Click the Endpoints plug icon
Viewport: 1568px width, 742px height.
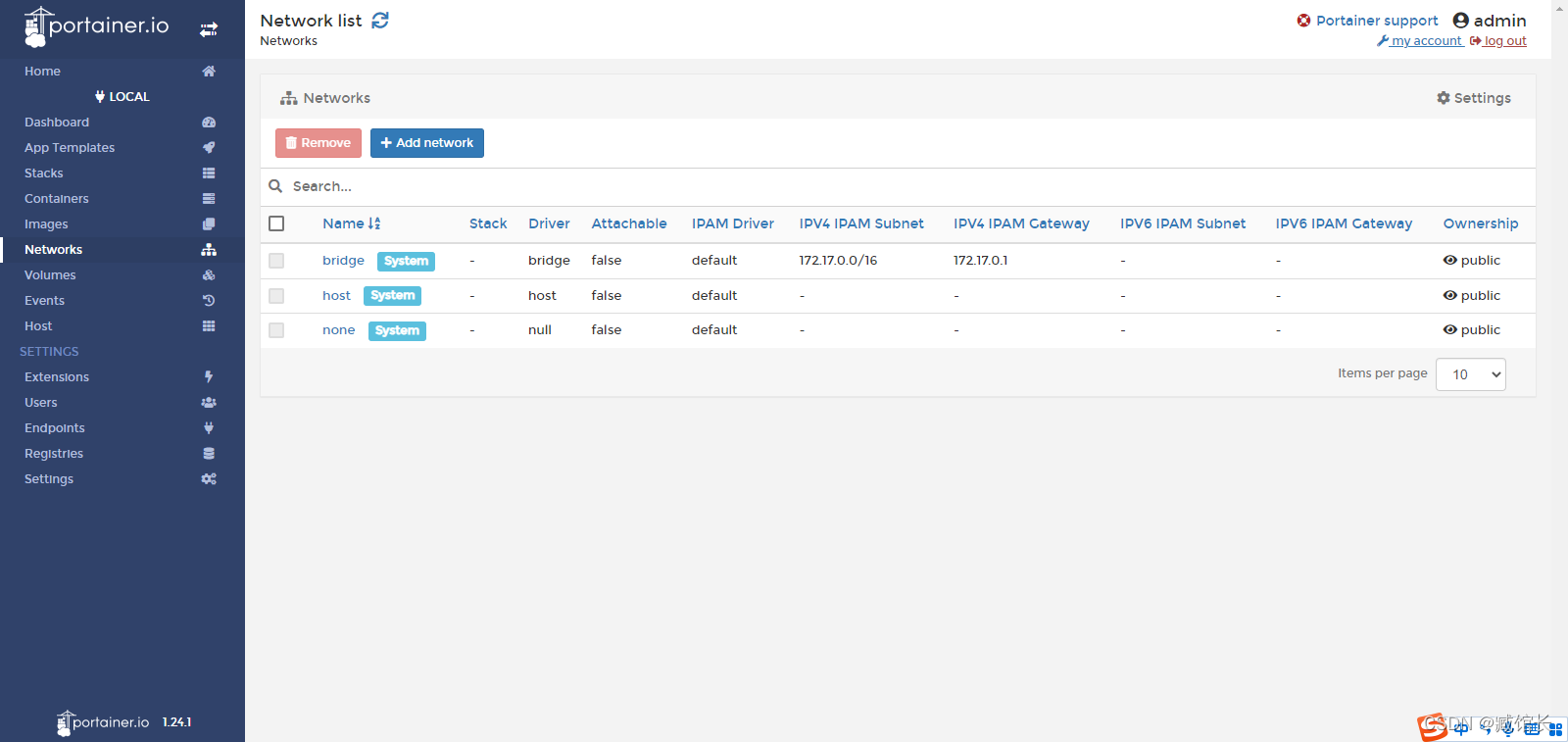(x=209, y=427)
